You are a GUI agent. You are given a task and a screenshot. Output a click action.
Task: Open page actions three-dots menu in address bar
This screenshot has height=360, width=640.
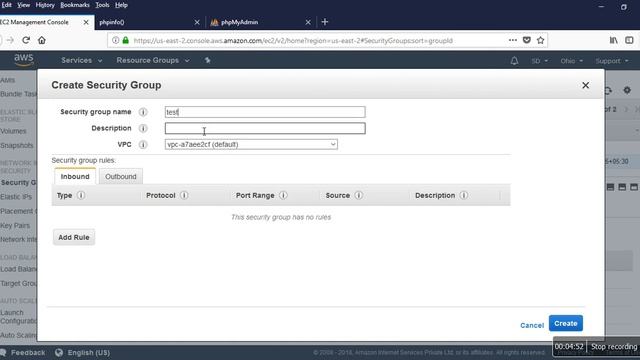coord(513,40)
